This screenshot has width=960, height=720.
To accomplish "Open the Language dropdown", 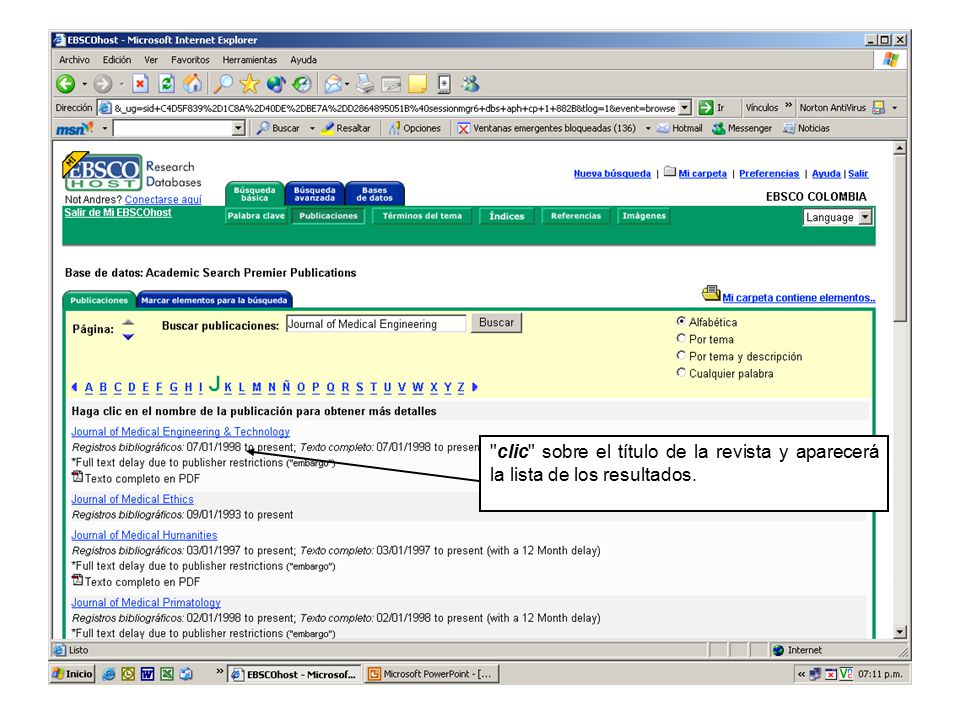I will tap(837, 217).
